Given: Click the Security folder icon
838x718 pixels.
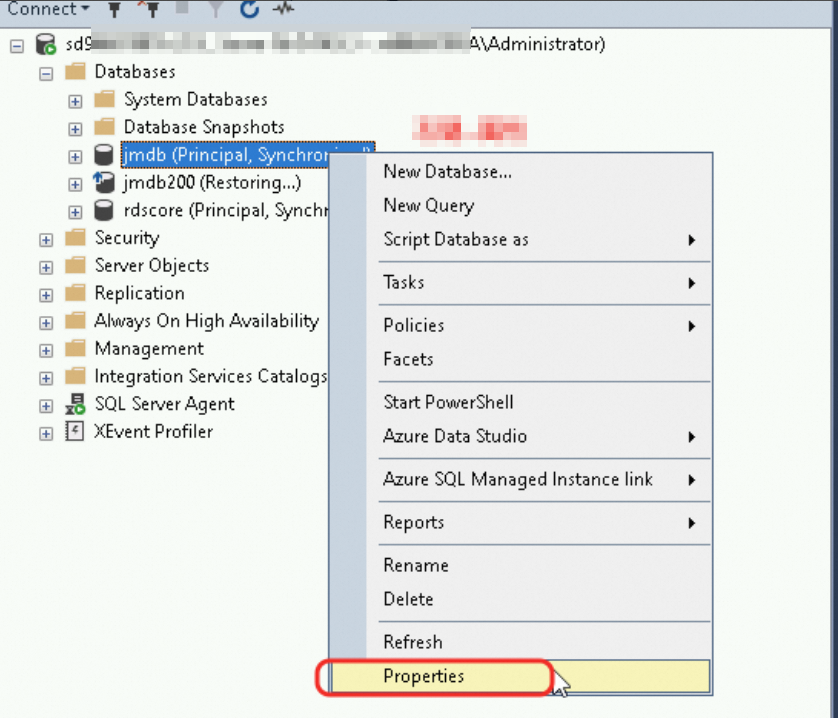Looking at the screenshot, I should point(75,237).
